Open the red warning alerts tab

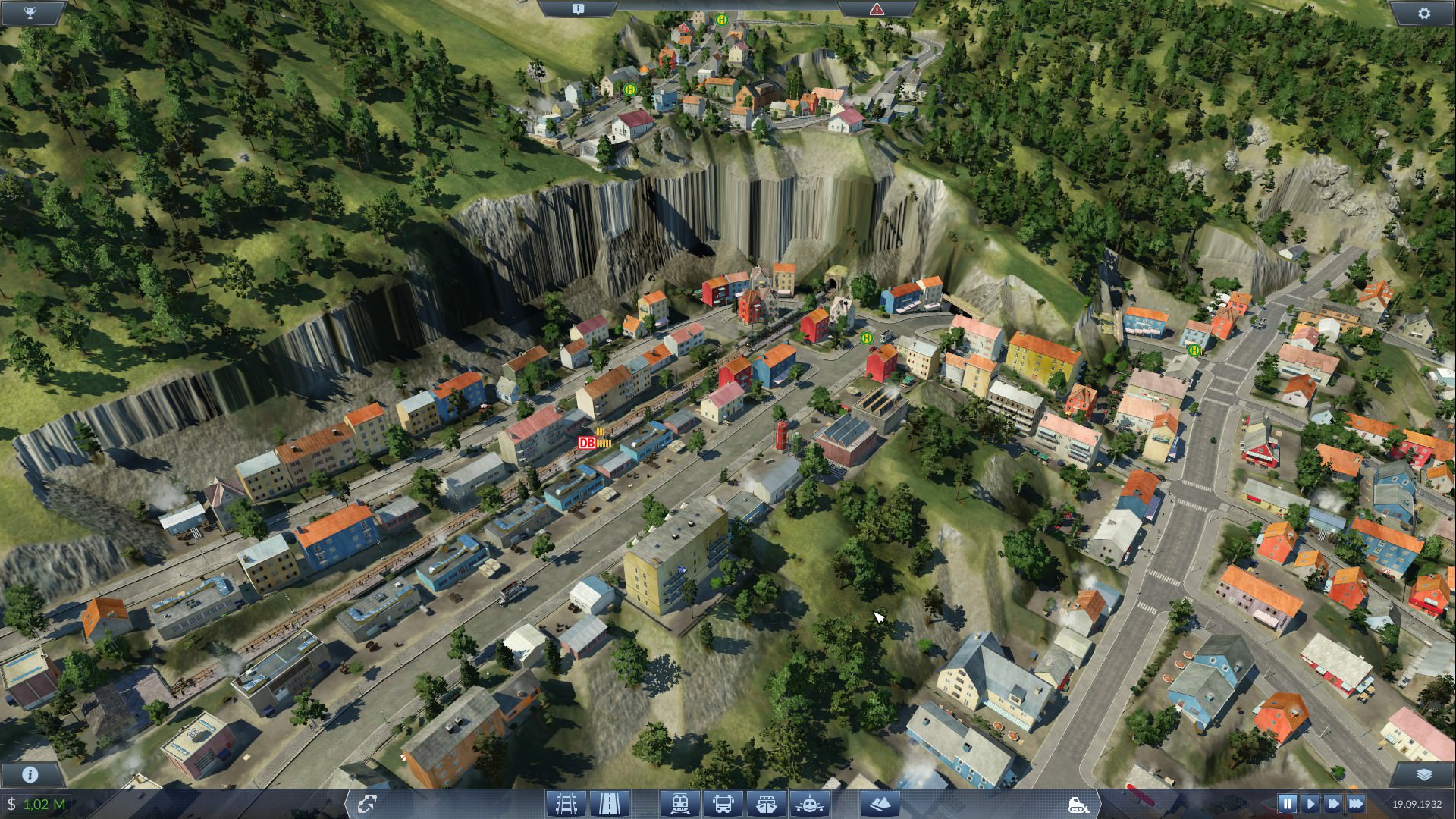pos(877,9)
